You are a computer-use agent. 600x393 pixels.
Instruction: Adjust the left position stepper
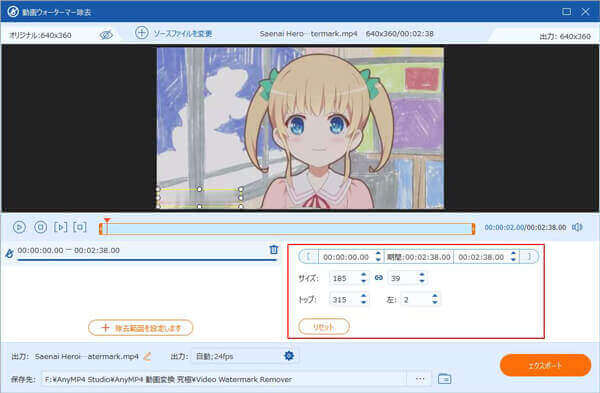[x=435, y=299]
